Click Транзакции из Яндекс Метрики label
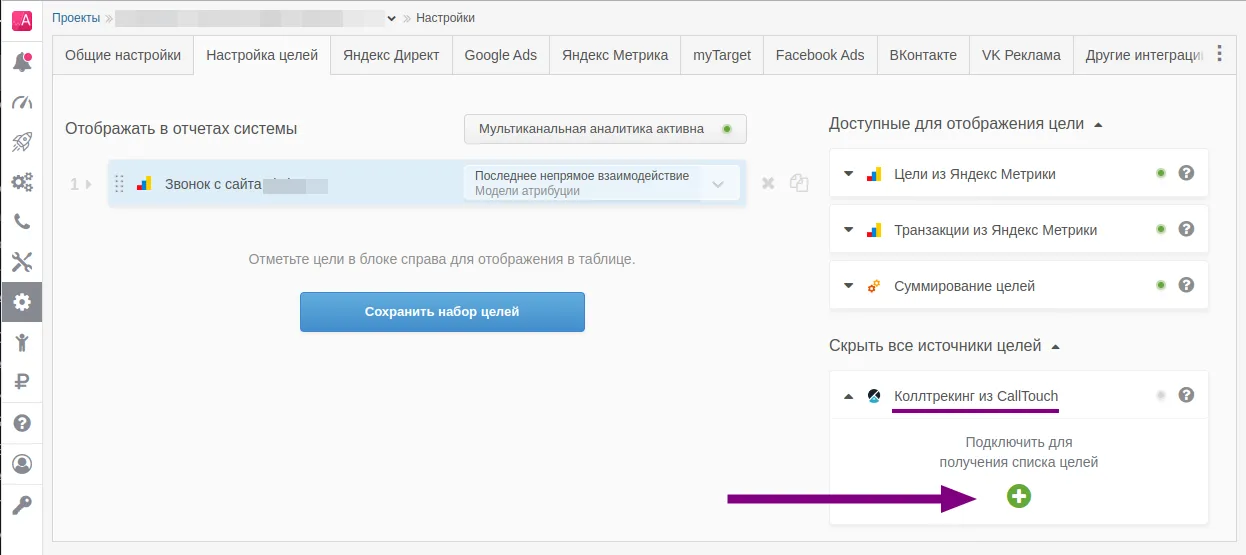1246x555 pixels. 995,230
